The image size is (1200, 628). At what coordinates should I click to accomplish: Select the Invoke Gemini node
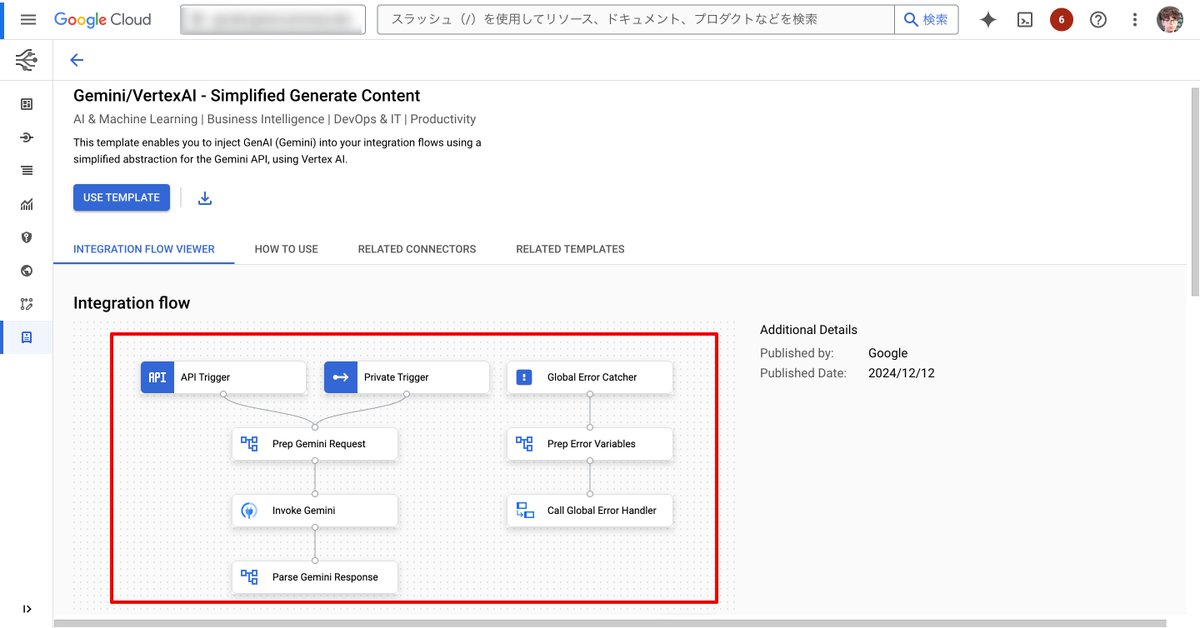point(315,510)
